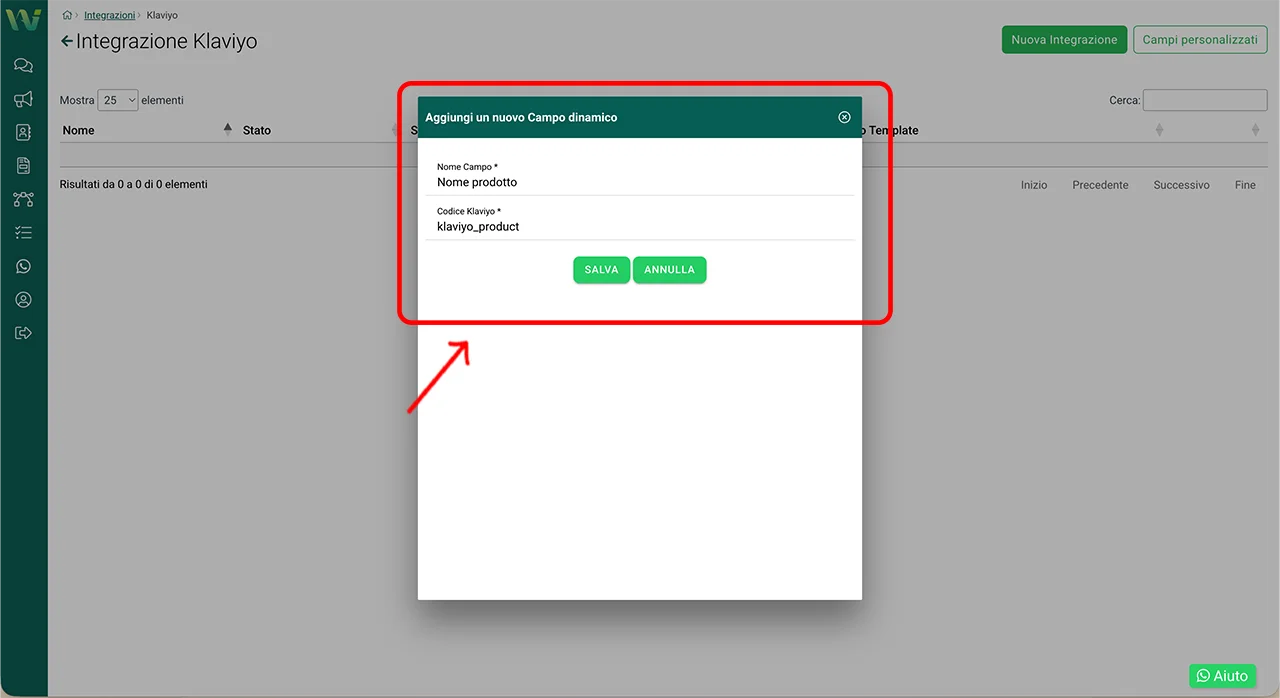Viewport: 1280px width, 698px height.
Task: Go to the Integrazioni breadcrumb link
Action: tap(109, 16)
